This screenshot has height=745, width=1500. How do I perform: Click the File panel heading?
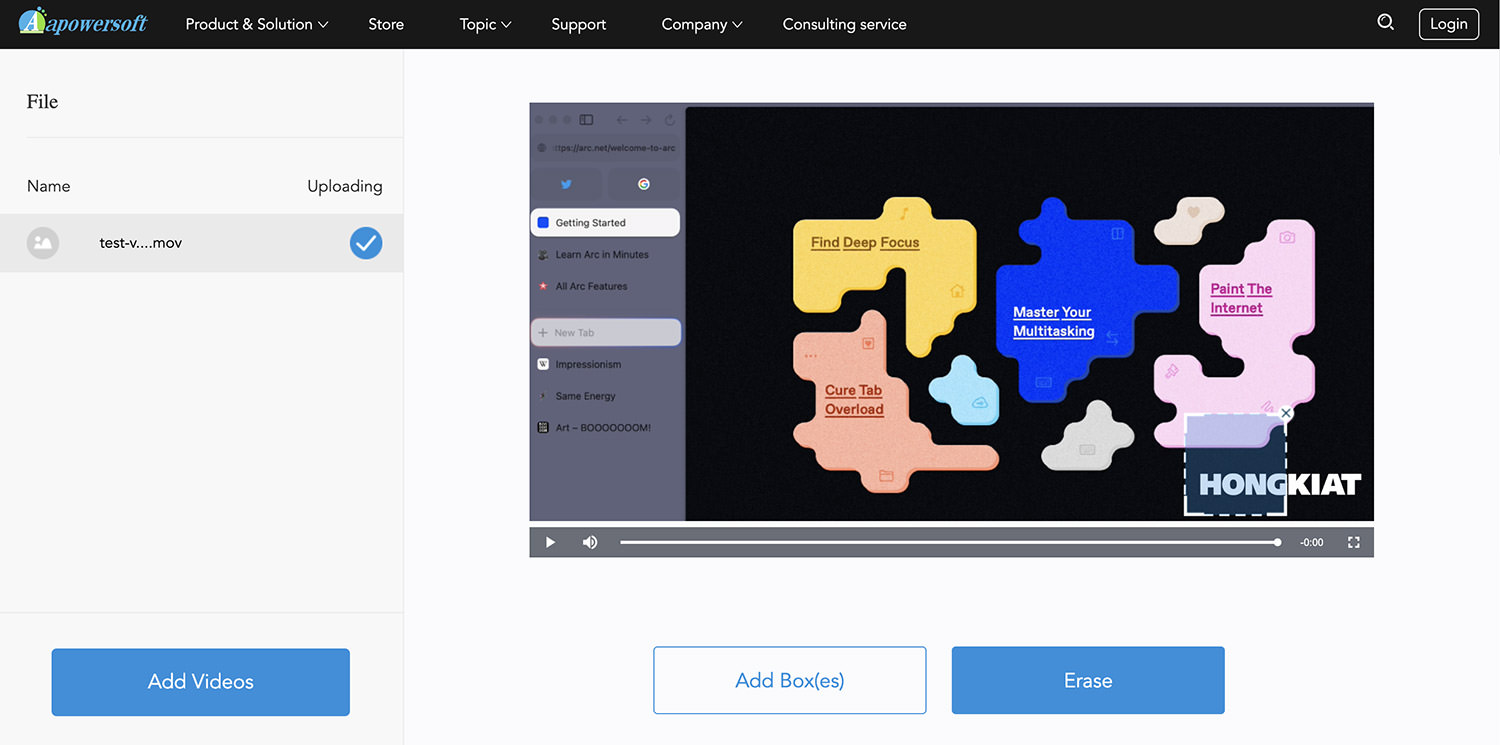(42, 102)
